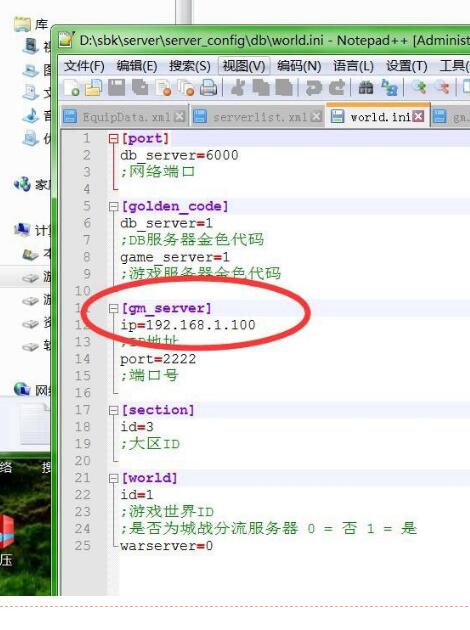Open the 编辑(E) menu
Viewport: 470px width, 630px height.
137,66
